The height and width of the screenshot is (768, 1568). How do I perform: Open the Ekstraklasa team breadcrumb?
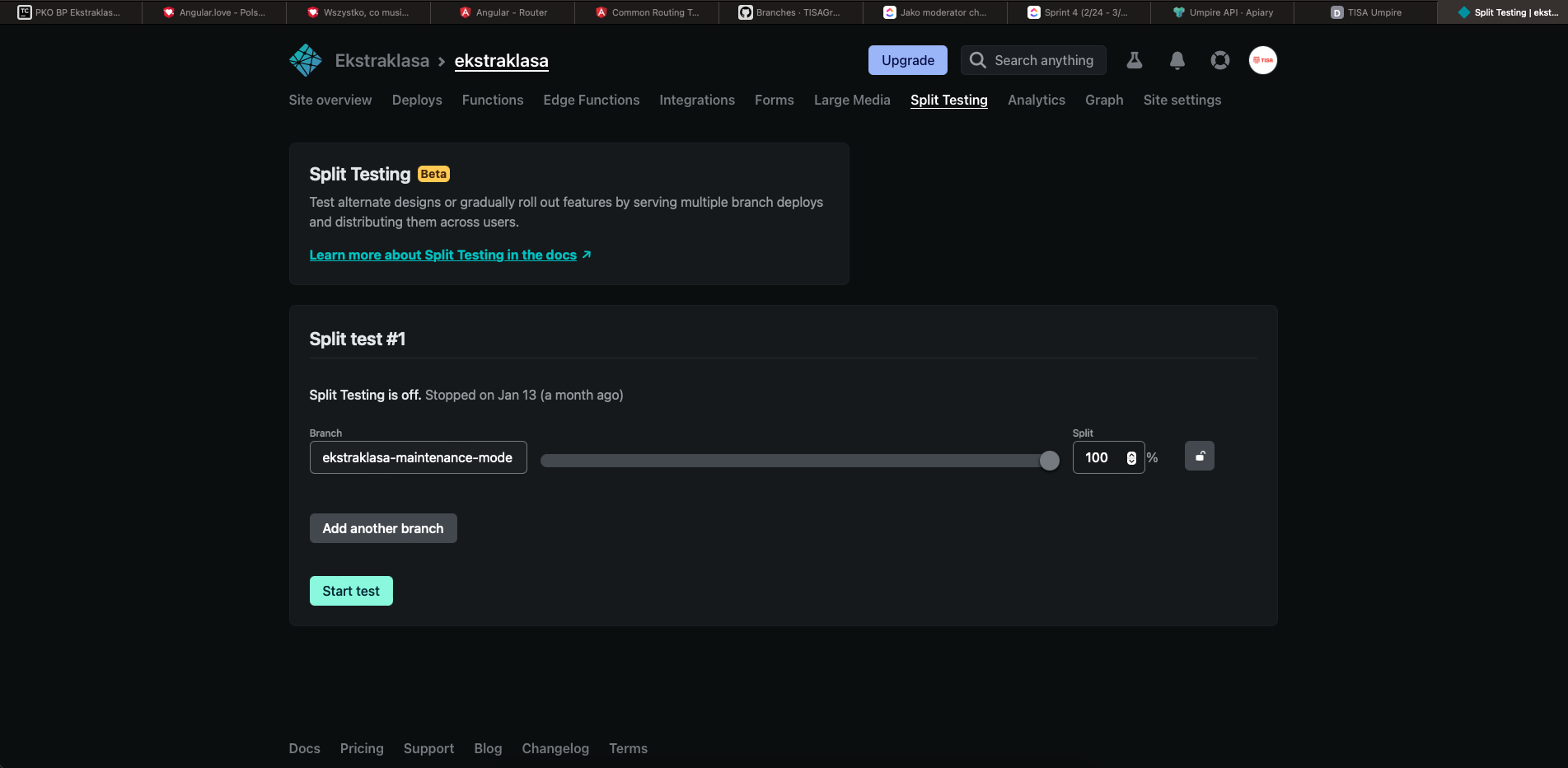click(x=382, y=60)
